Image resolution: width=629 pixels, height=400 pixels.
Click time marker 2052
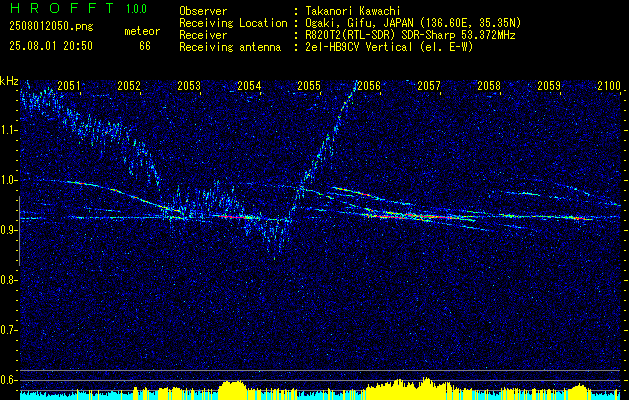coord(129,86)
